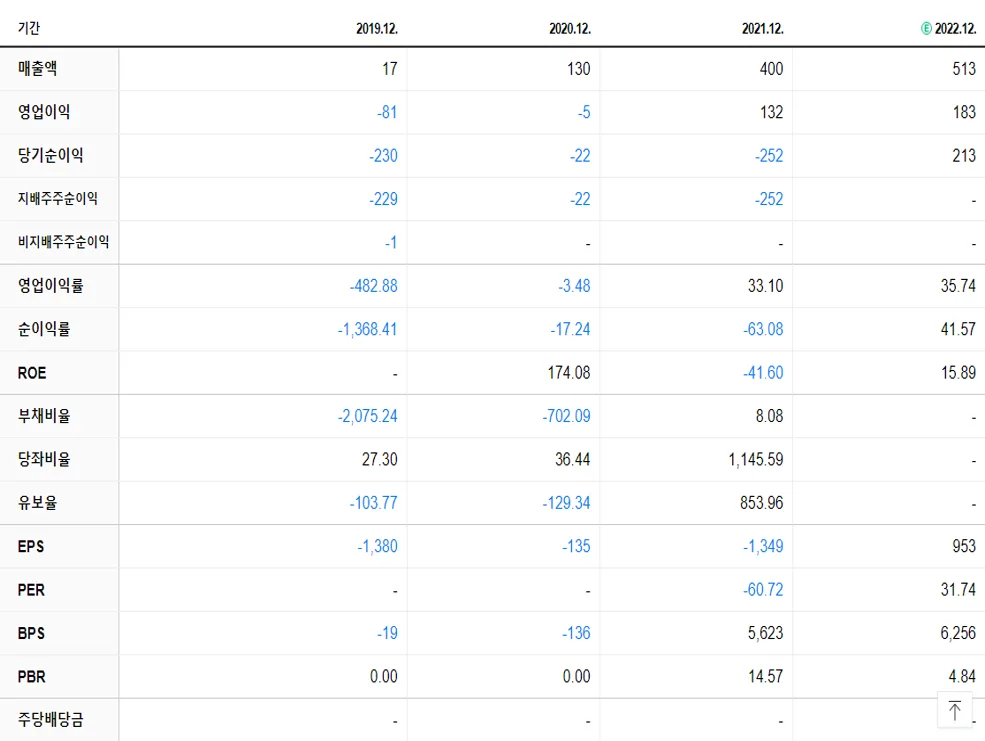Click the EPS row label
Screen dimensions: 985x741
click(31, 546)
